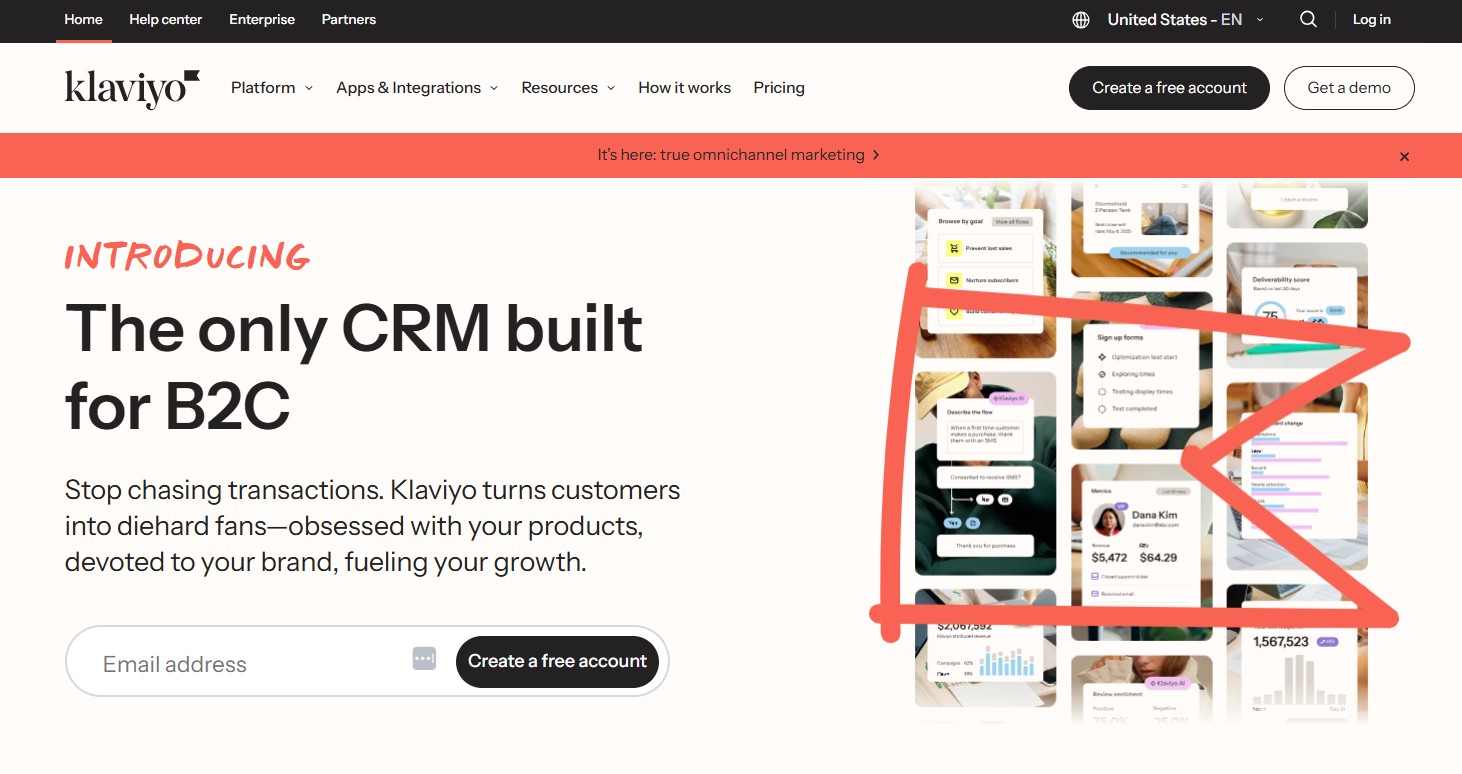The height and width of the screenshot is (774, 1462).
Task: Click the Get a demo button
Action: pyautogui.click(x=1348, y=87)
